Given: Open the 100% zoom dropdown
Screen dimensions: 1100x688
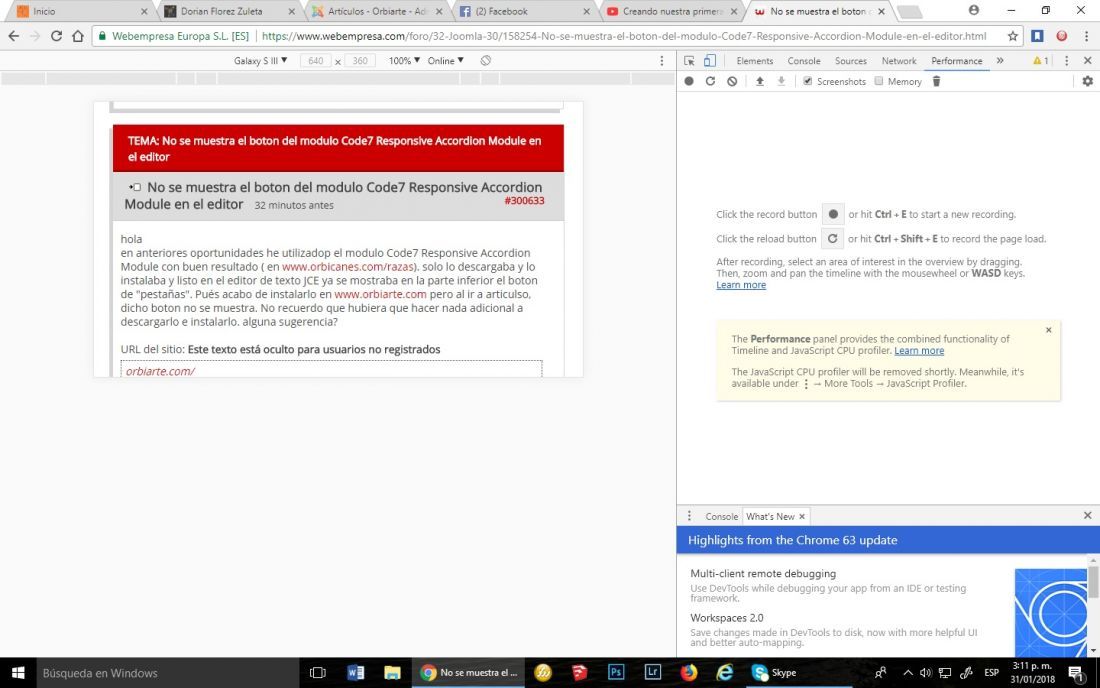Looking at the screenshot, I should point(404,60).
